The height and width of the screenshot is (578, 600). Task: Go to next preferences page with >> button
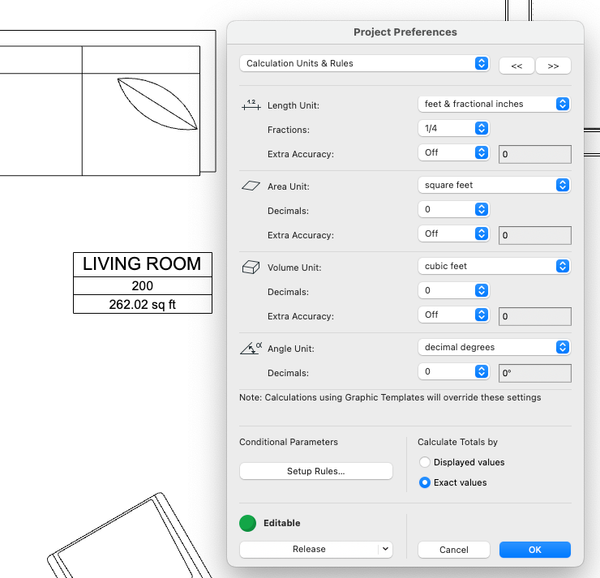pos(553,66)
